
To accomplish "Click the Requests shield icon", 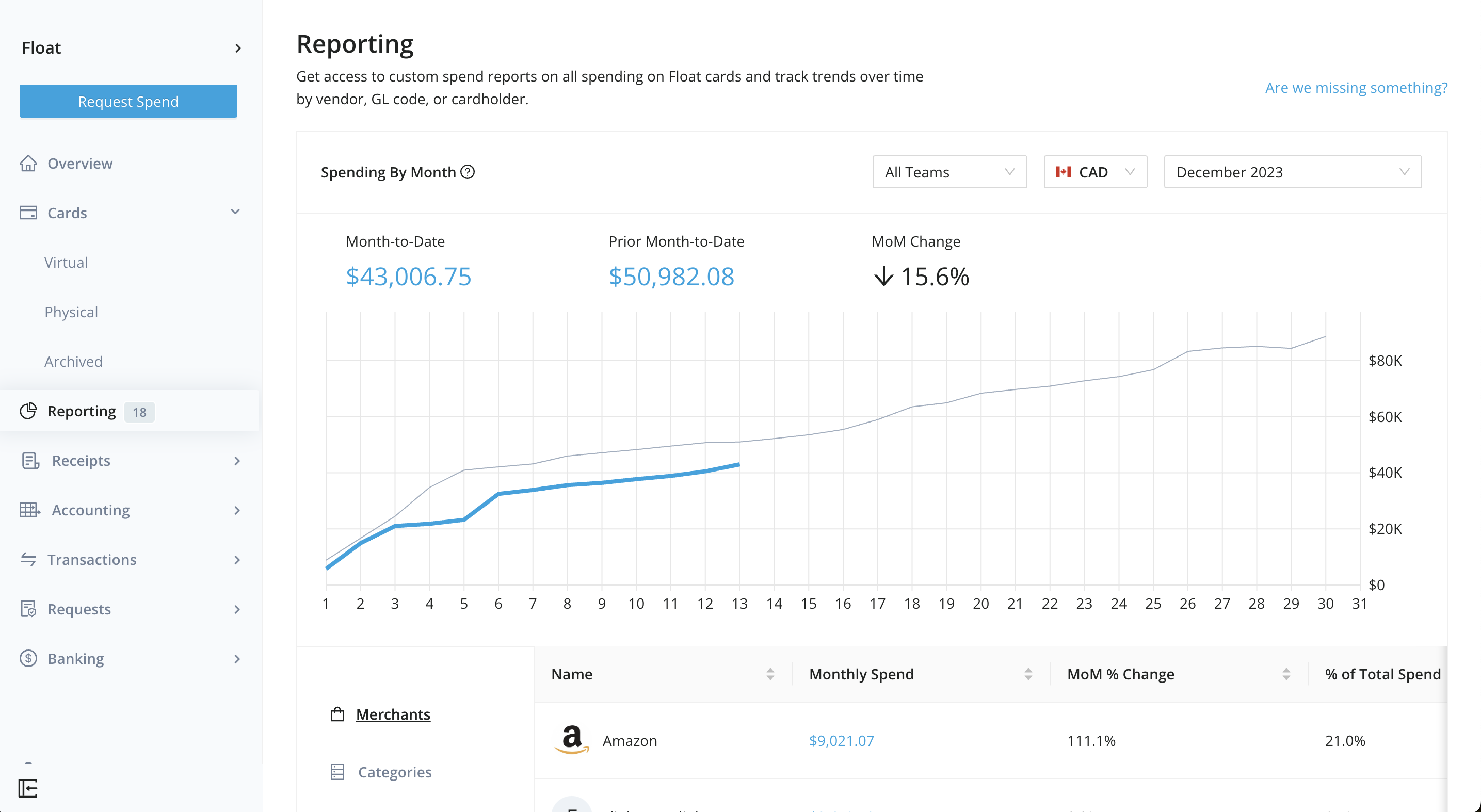I will click(x=29, y=609).
